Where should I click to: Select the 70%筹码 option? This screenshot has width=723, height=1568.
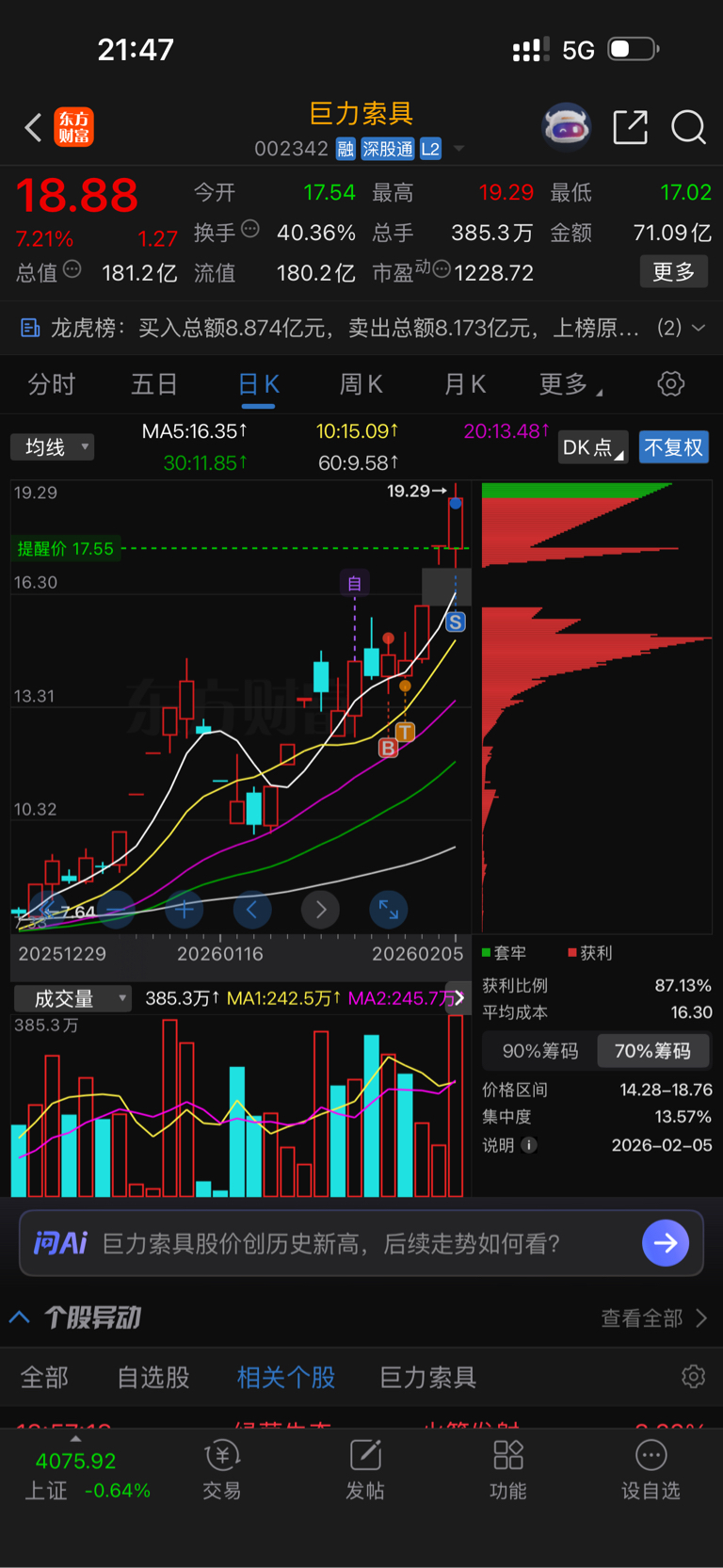click(653, 1051)
